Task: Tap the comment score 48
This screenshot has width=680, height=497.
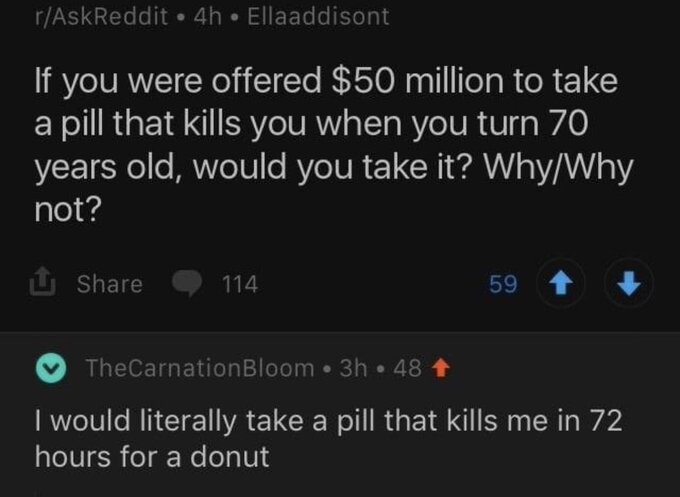Action: click(407, 369)
